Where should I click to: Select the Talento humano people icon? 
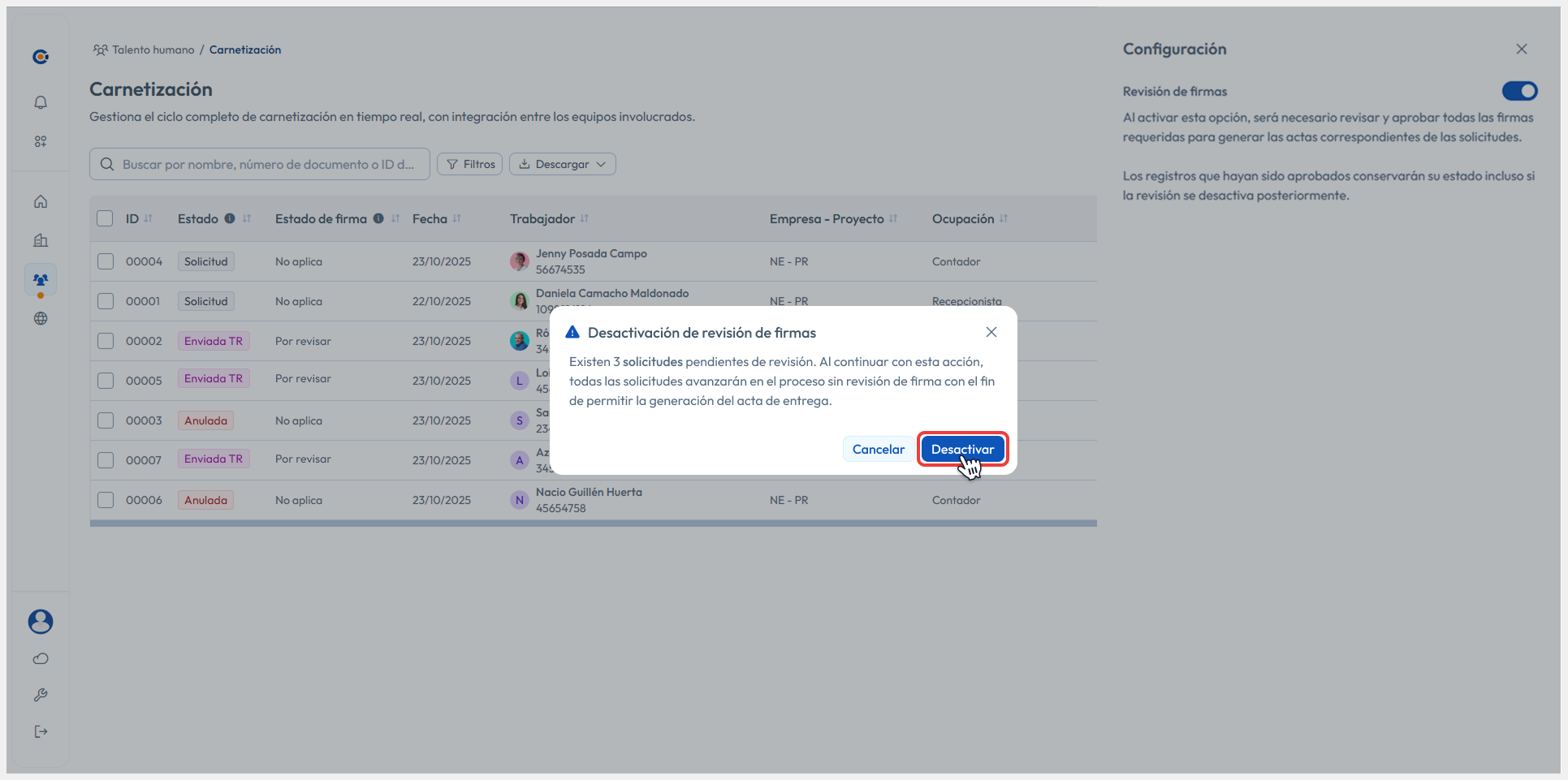41,279
